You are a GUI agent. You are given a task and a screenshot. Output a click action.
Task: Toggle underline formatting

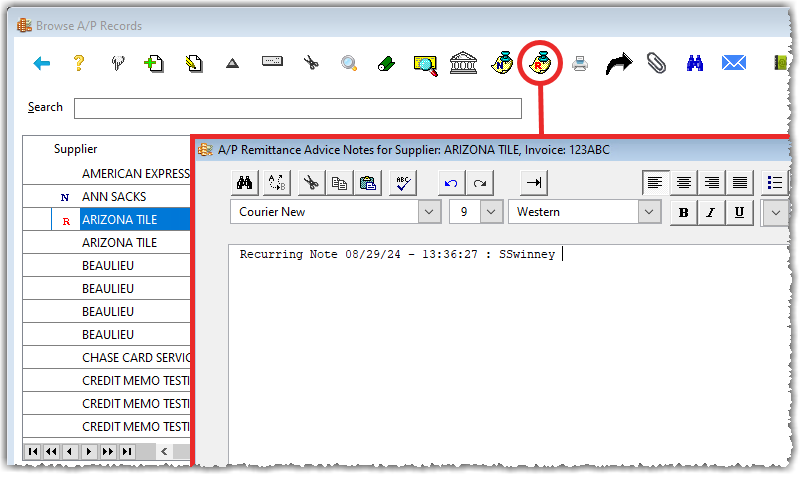pos(739,213)
